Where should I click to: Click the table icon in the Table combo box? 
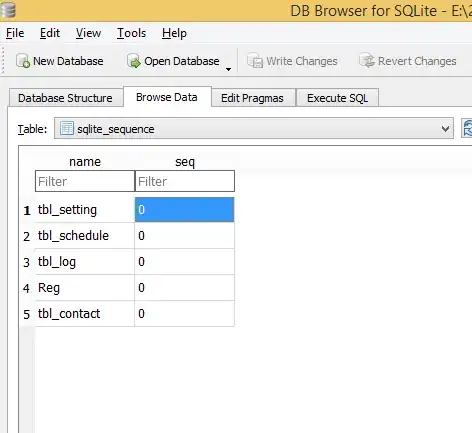click(67, 128)
